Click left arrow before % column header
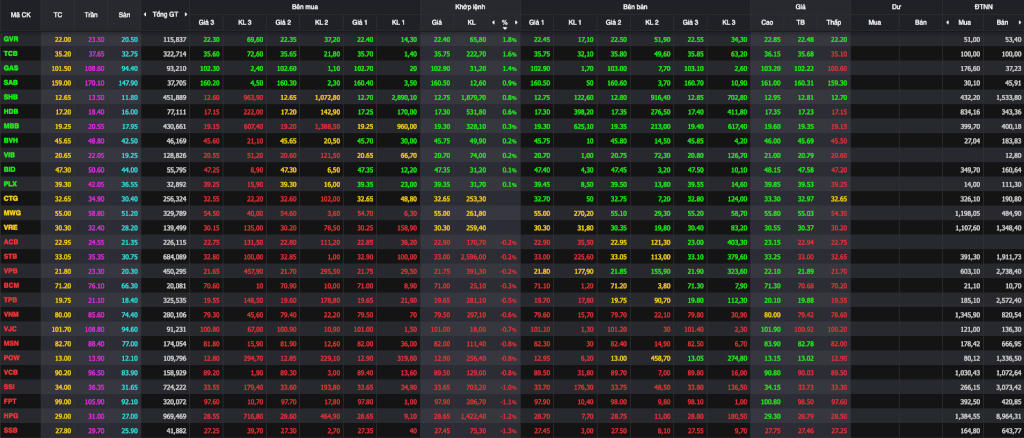Viewport: 1024px width, 438px height. [493, 22]
